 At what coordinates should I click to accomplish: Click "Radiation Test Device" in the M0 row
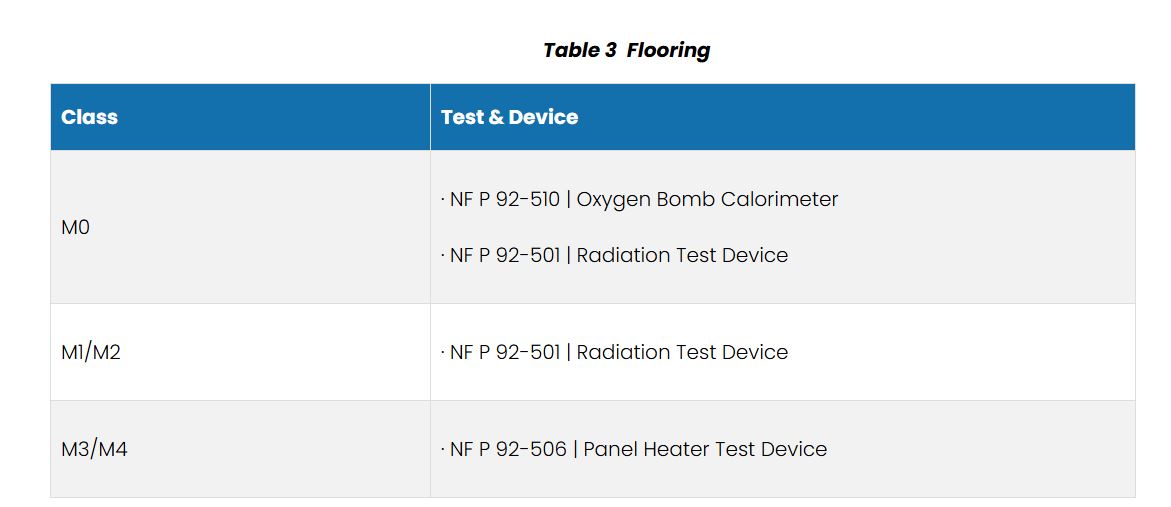(x=682, y=255)
